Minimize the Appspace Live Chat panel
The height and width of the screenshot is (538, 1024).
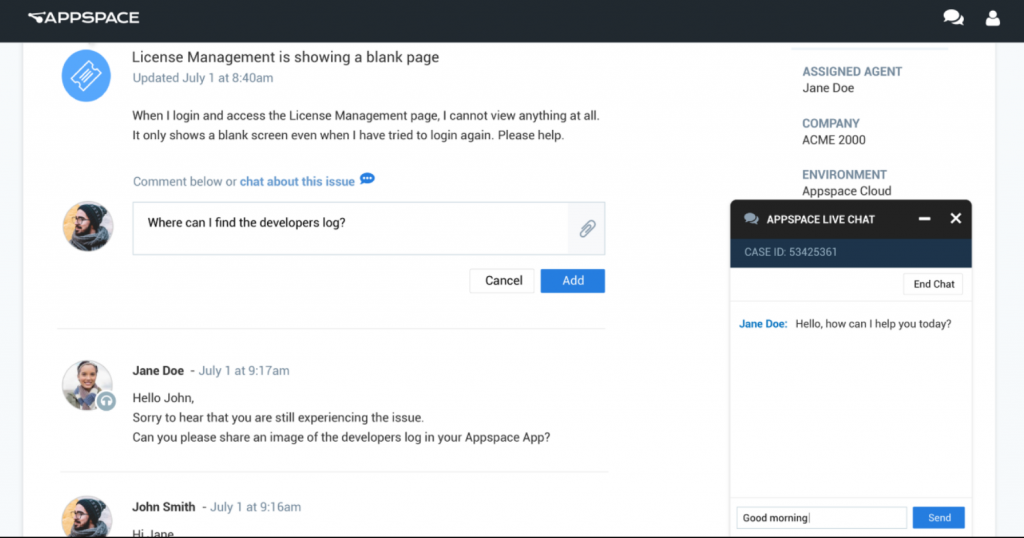click(x=924, y=219)
